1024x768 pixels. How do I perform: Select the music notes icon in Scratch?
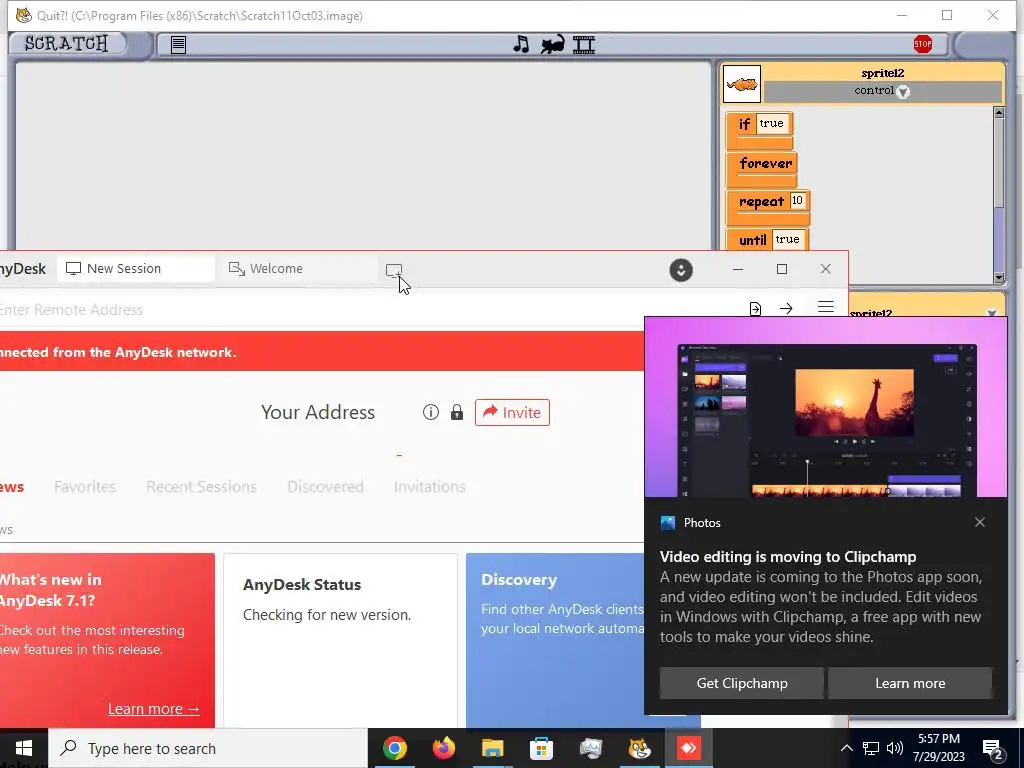click(x=520, y=44)
